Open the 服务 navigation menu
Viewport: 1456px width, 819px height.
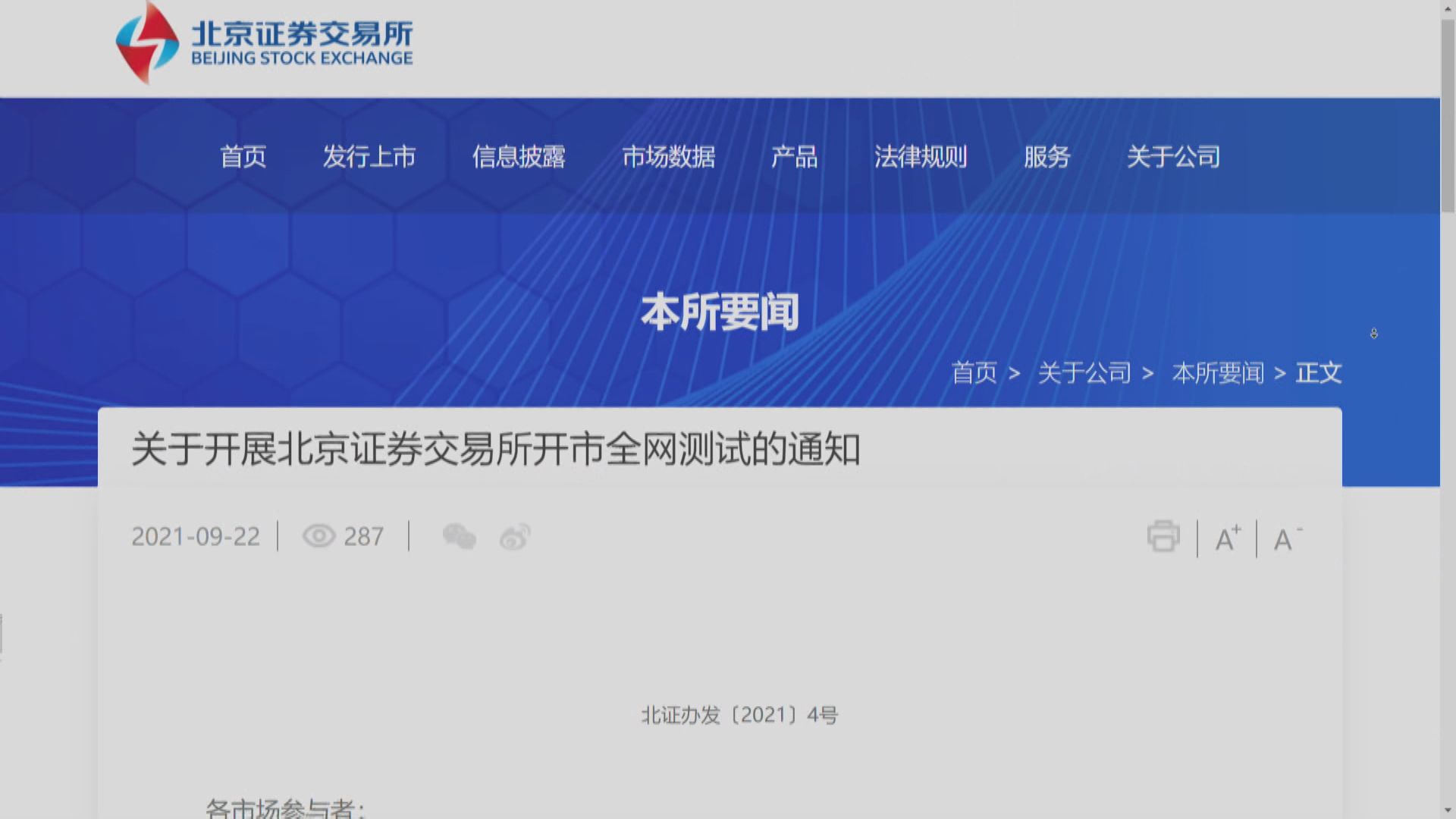pyautogui.click(x=1046, y=157)
